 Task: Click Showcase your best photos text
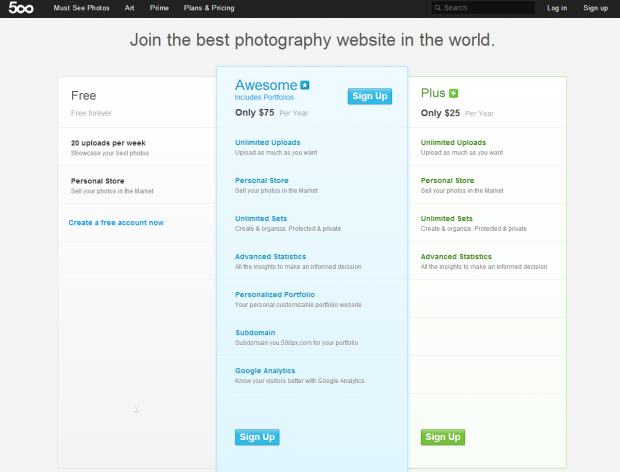pos(110,153)
